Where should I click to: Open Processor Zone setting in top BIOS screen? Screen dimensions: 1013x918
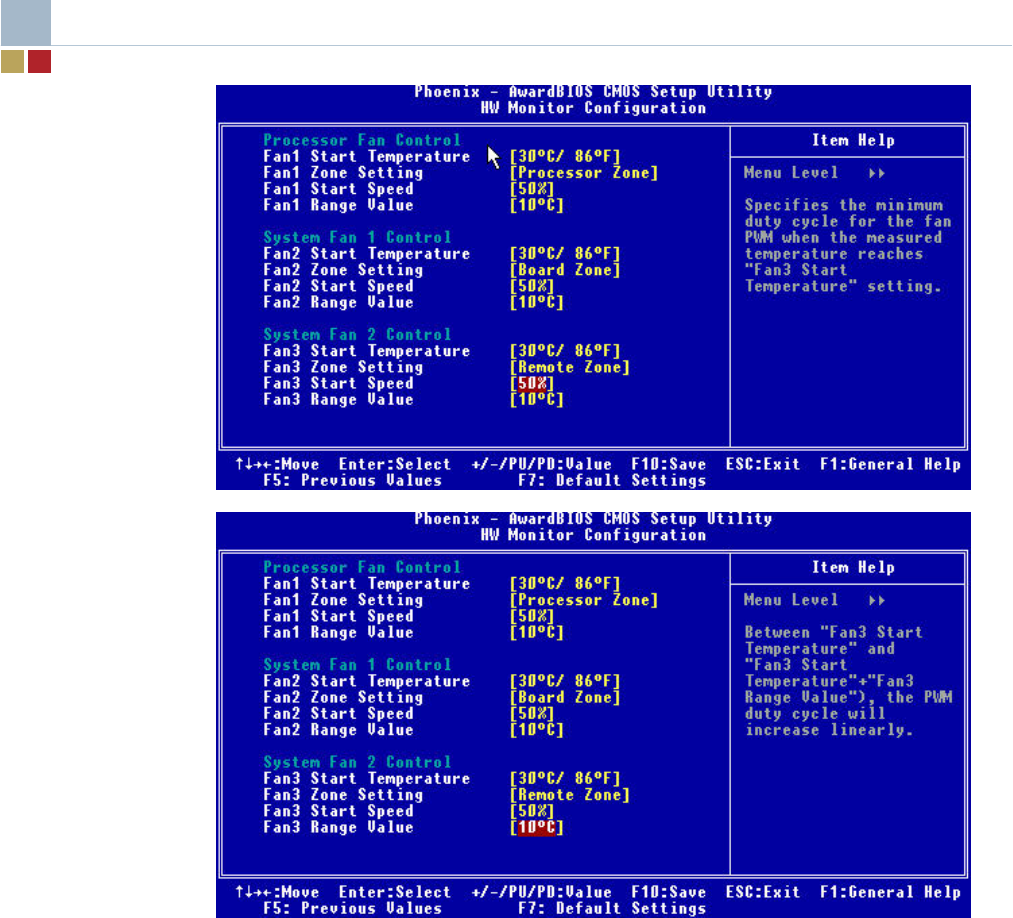pyautogui.click(x=583, y=172)
